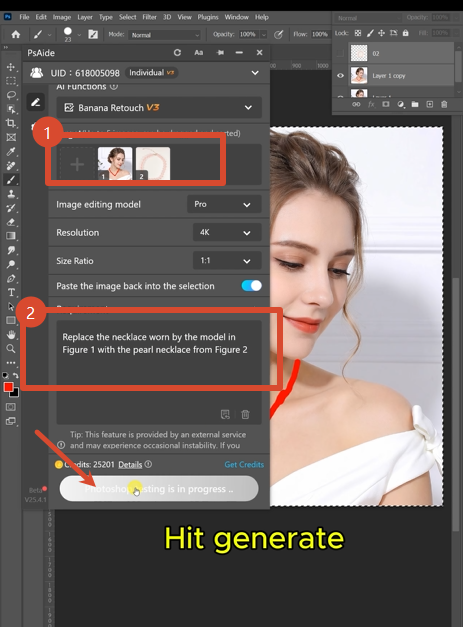This screenshot has height=627, width=463.
Task: Select the Object Selection tool
Action: point(11,109)
